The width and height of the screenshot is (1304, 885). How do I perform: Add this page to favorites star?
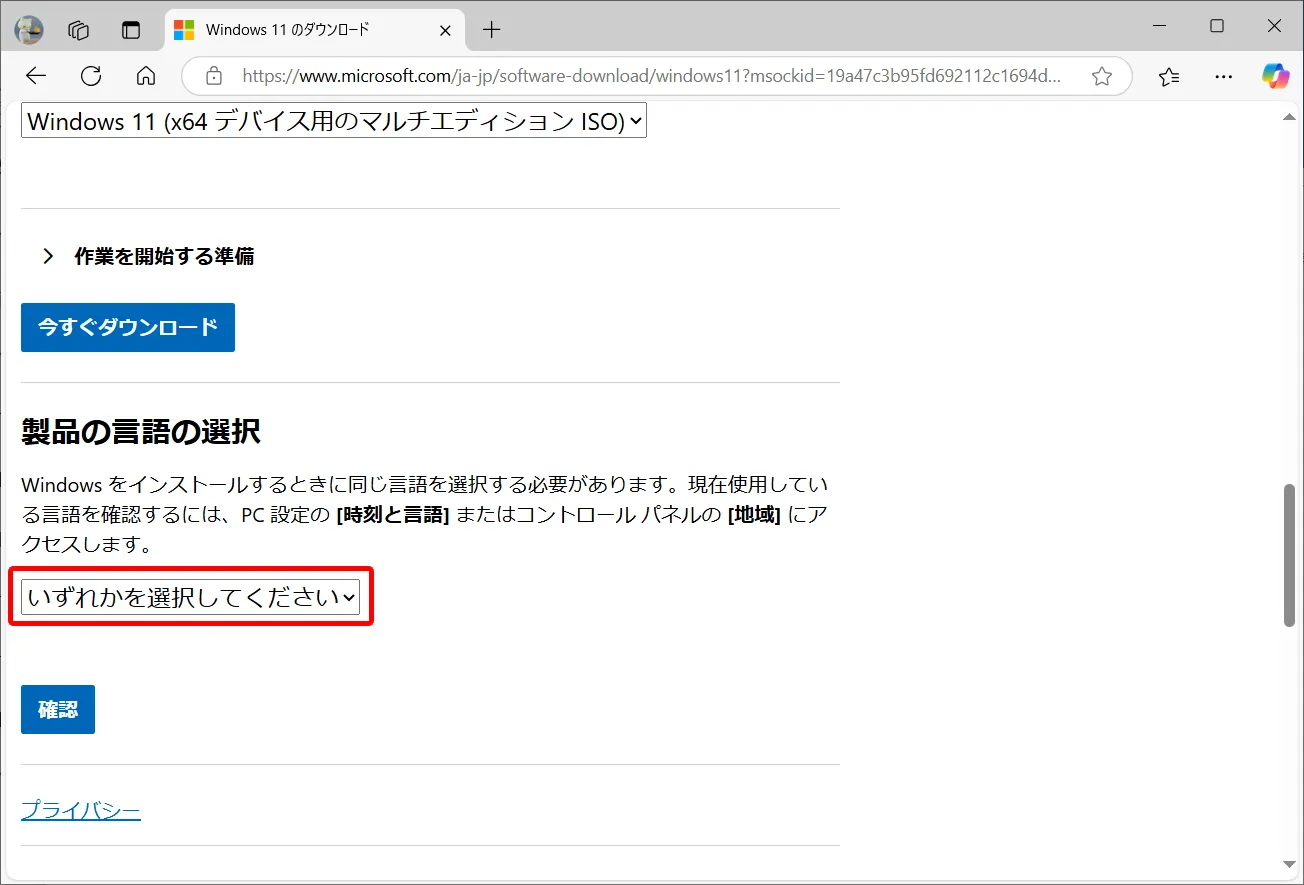(x=1102, y=76)
